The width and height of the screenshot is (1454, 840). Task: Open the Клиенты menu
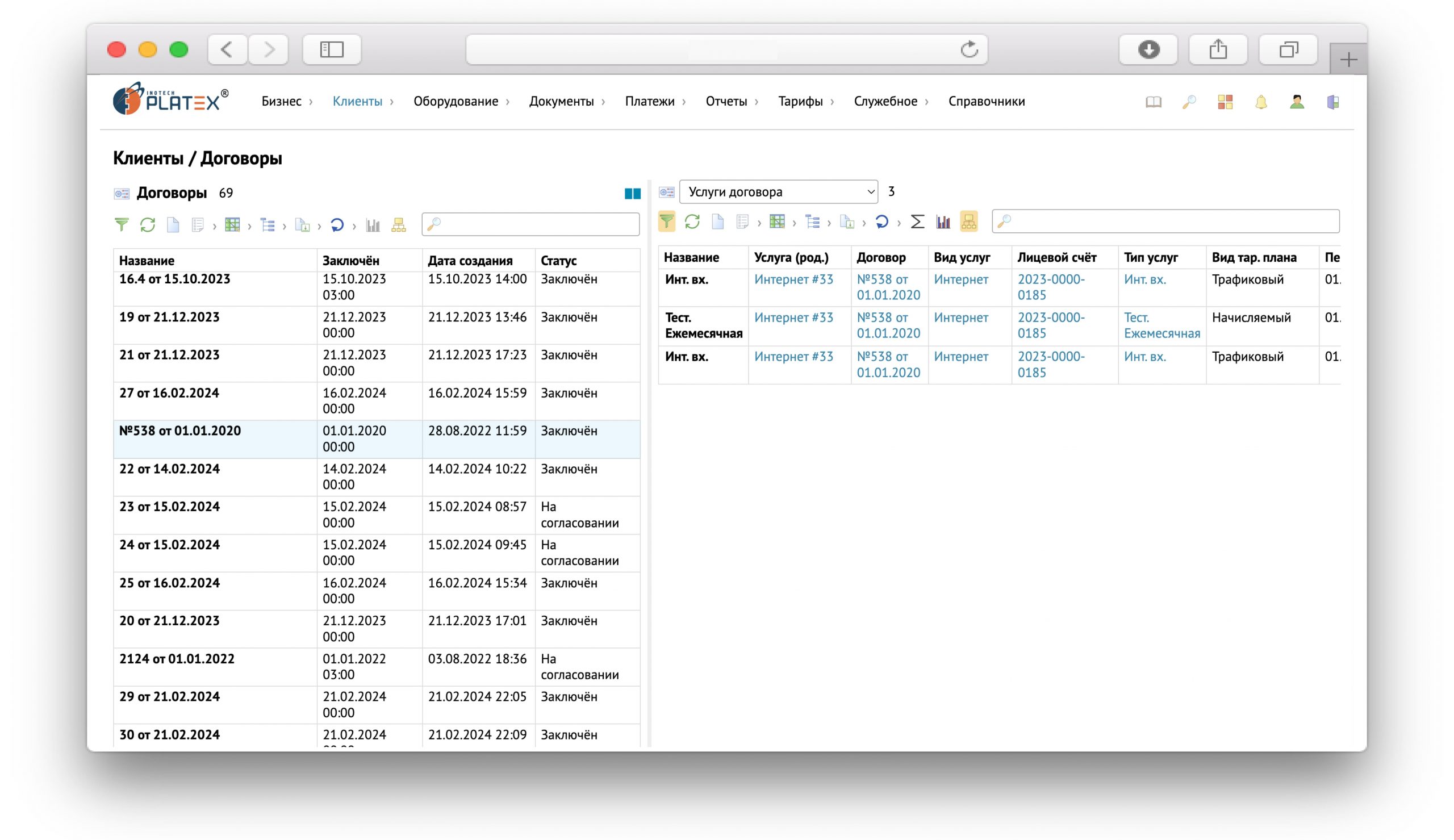pyautogui.click(x=358, y=102)
